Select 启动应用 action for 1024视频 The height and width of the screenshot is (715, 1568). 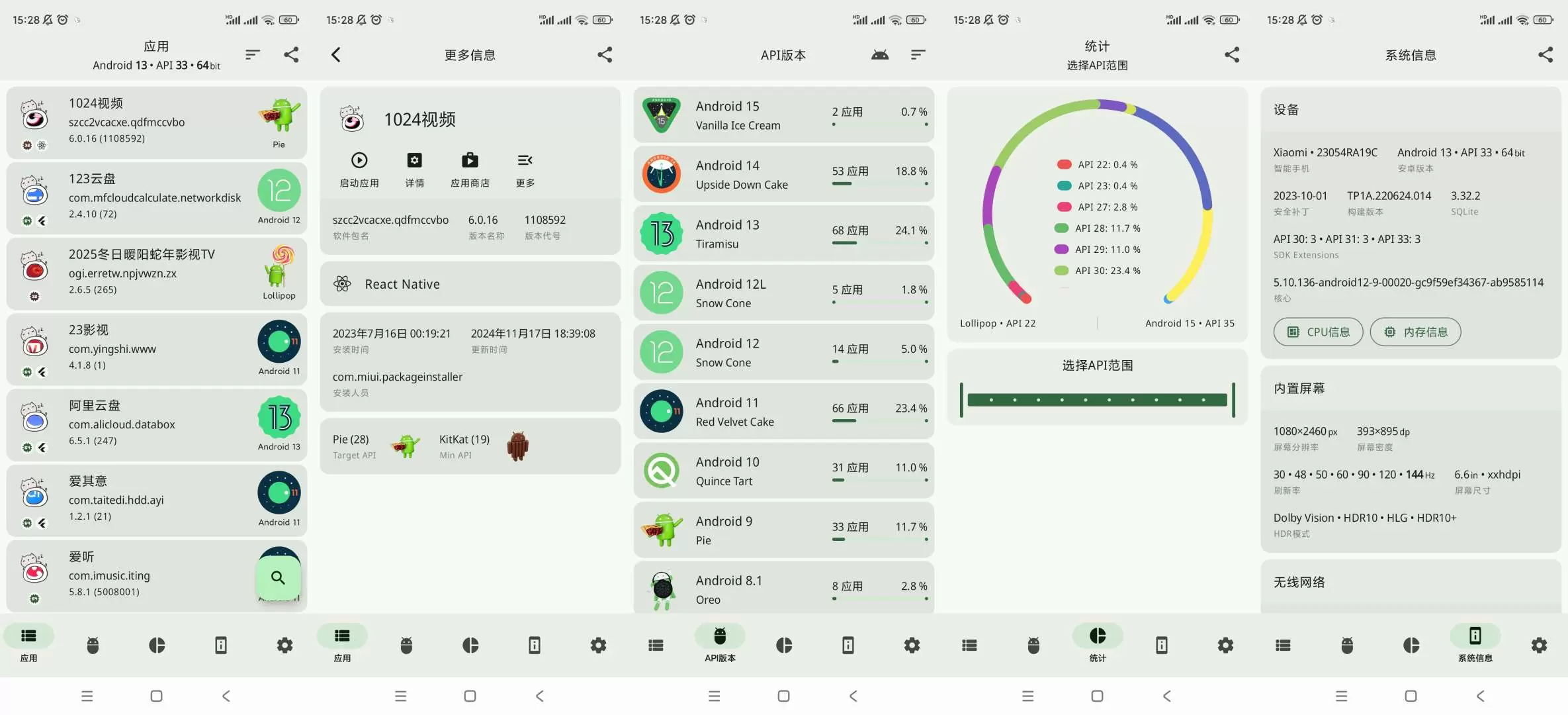point(358,168)
